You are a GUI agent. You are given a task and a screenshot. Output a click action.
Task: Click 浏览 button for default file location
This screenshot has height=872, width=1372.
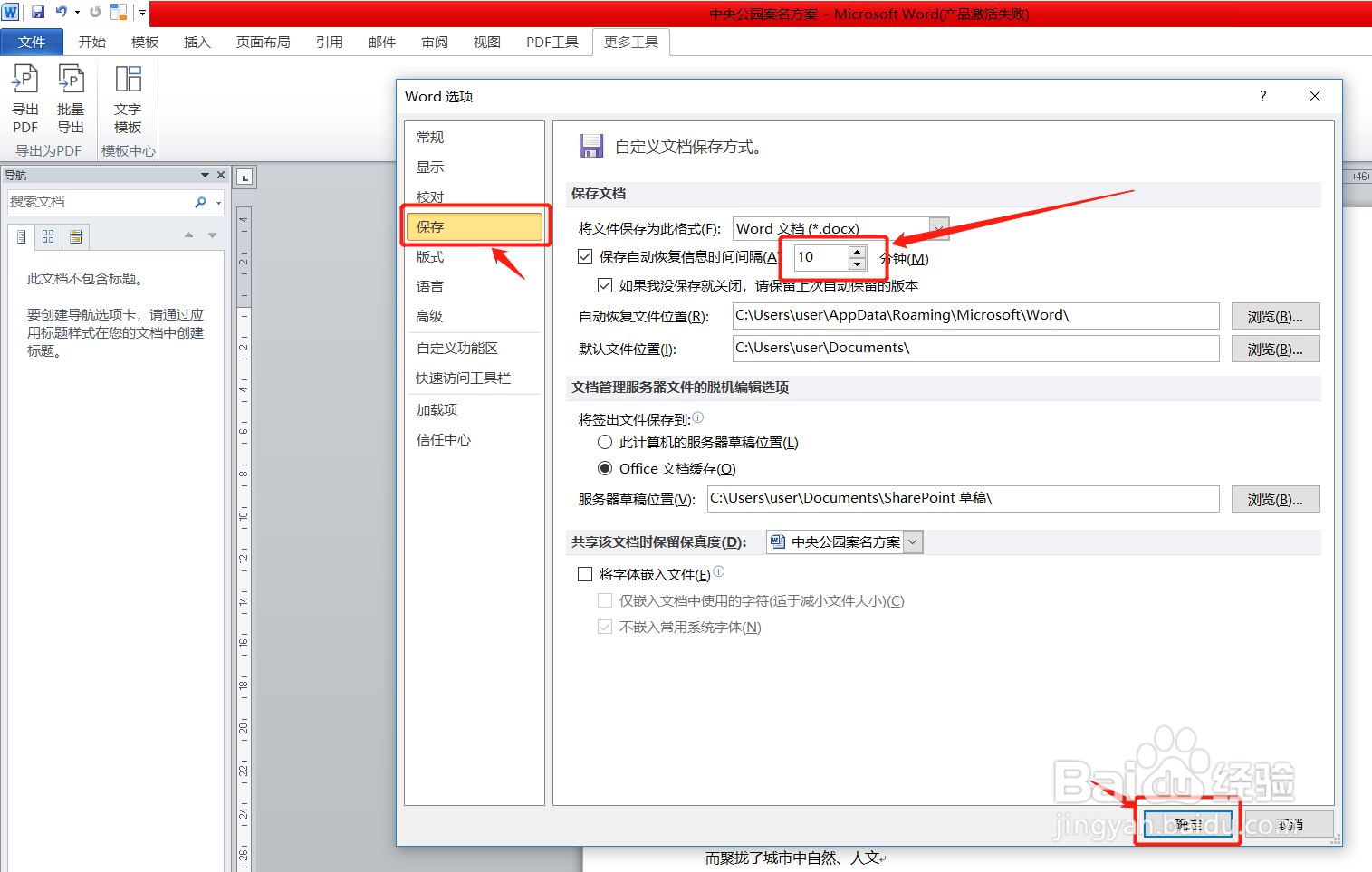[x=1275, y=349]
